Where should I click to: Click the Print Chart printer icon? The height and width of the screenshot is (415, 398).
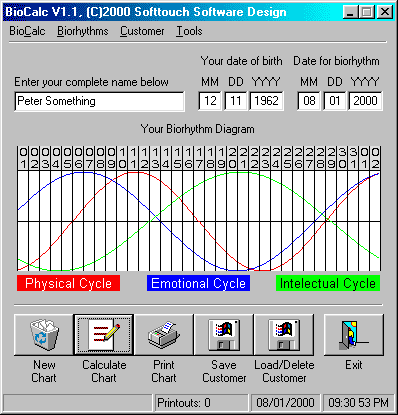click(x=164, y=335)
